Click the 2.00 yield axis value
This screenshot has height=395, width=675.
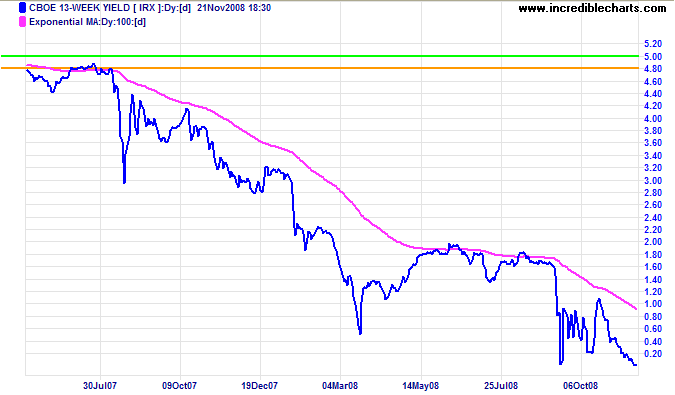653,242
